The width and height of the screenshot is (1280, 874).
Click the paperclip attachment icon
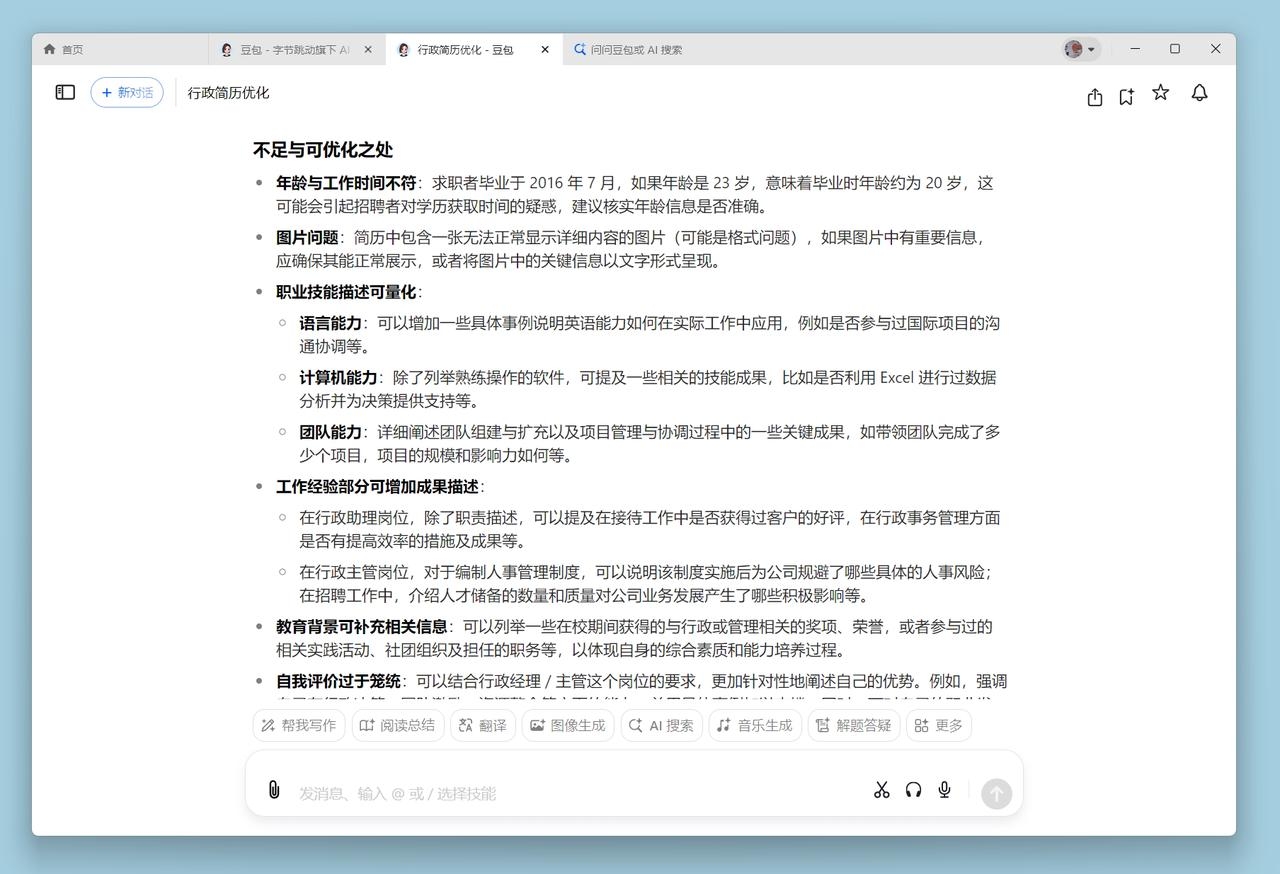[274, 790]
